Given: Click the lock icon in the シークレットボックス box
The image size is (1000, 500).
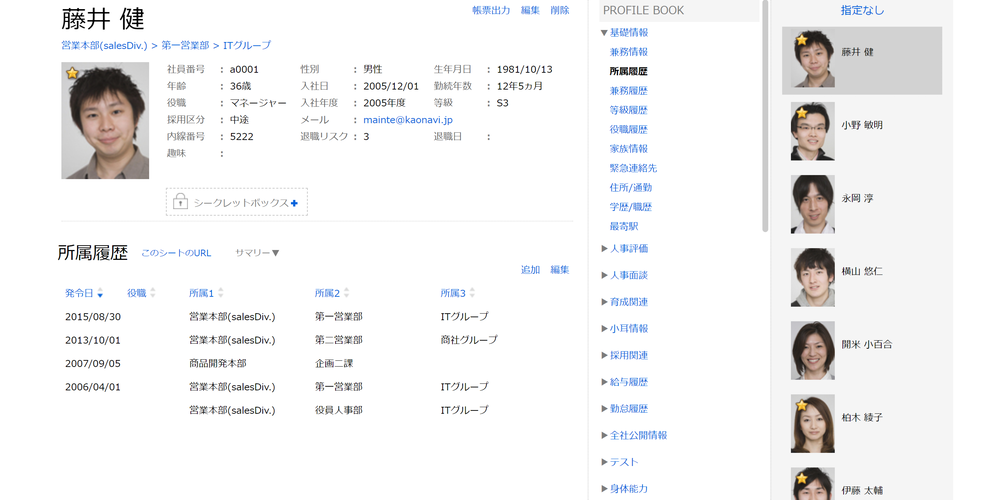Looking at the screenshot, I should [x=180, y=202].
